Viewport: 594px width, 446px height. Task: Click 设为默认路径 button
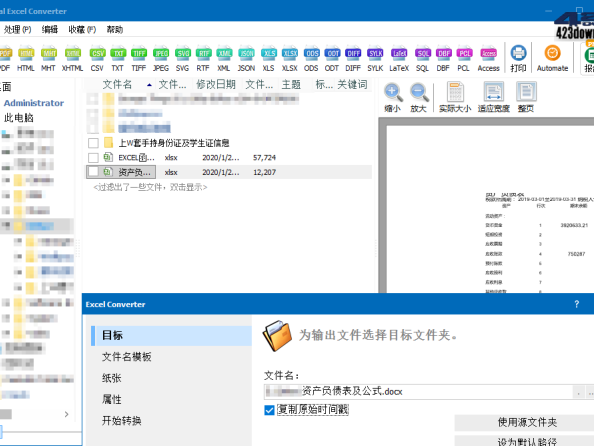[527, 441]
